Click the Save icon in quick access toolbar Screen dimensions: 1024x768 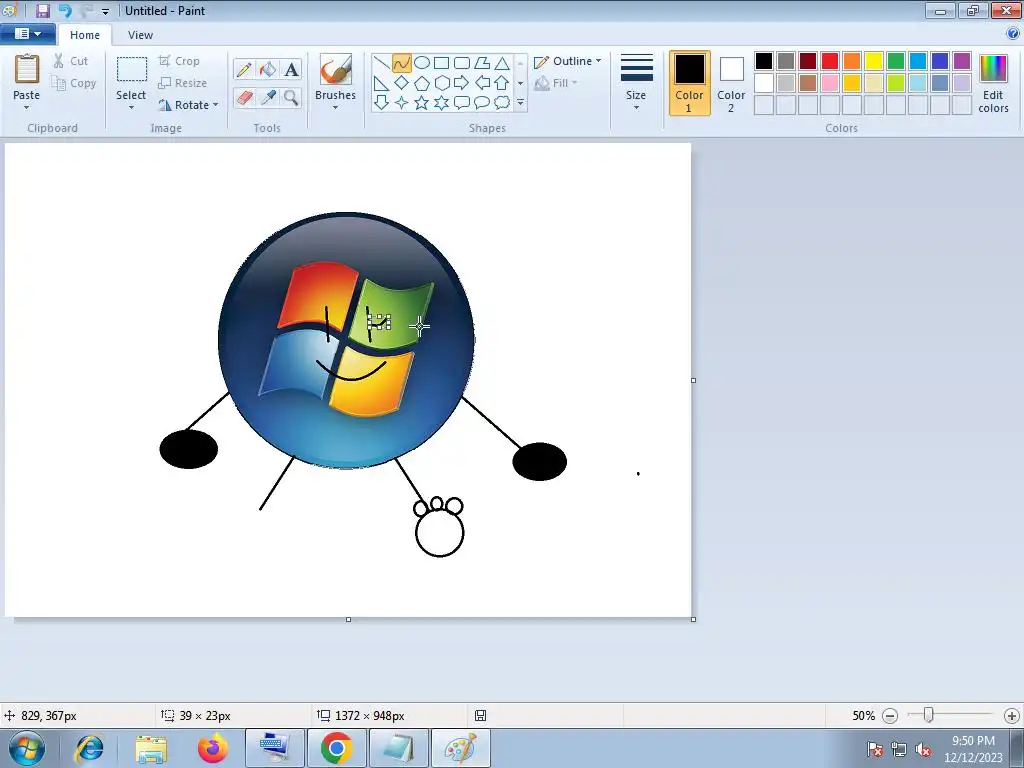click(x=42, y=10)
